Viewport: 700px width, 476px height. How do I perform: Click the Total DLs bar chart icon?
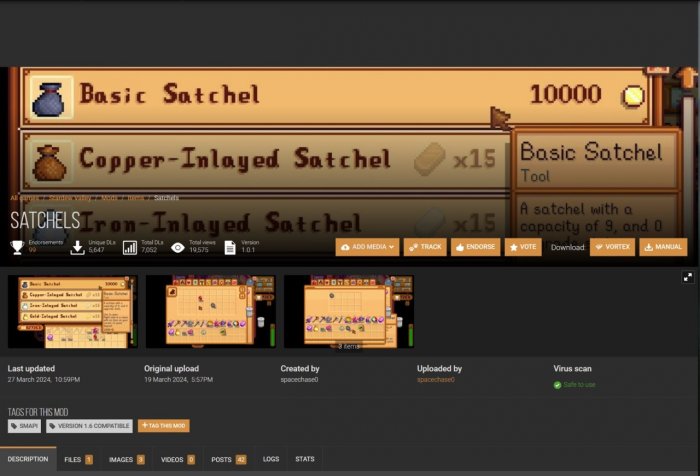click(130, 246)
